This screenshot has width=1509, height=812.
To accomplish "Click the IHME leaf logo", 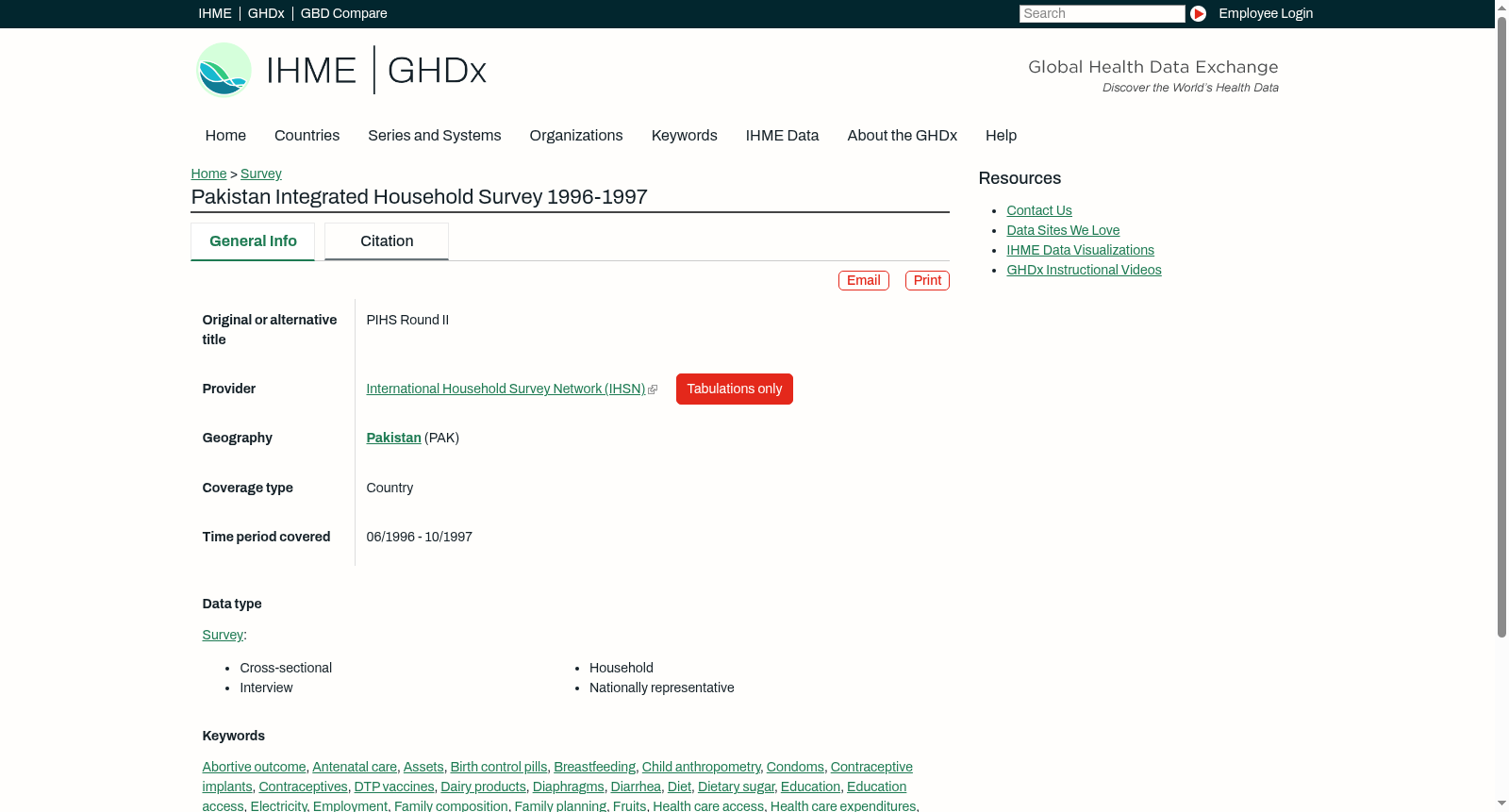I will 224,70.
